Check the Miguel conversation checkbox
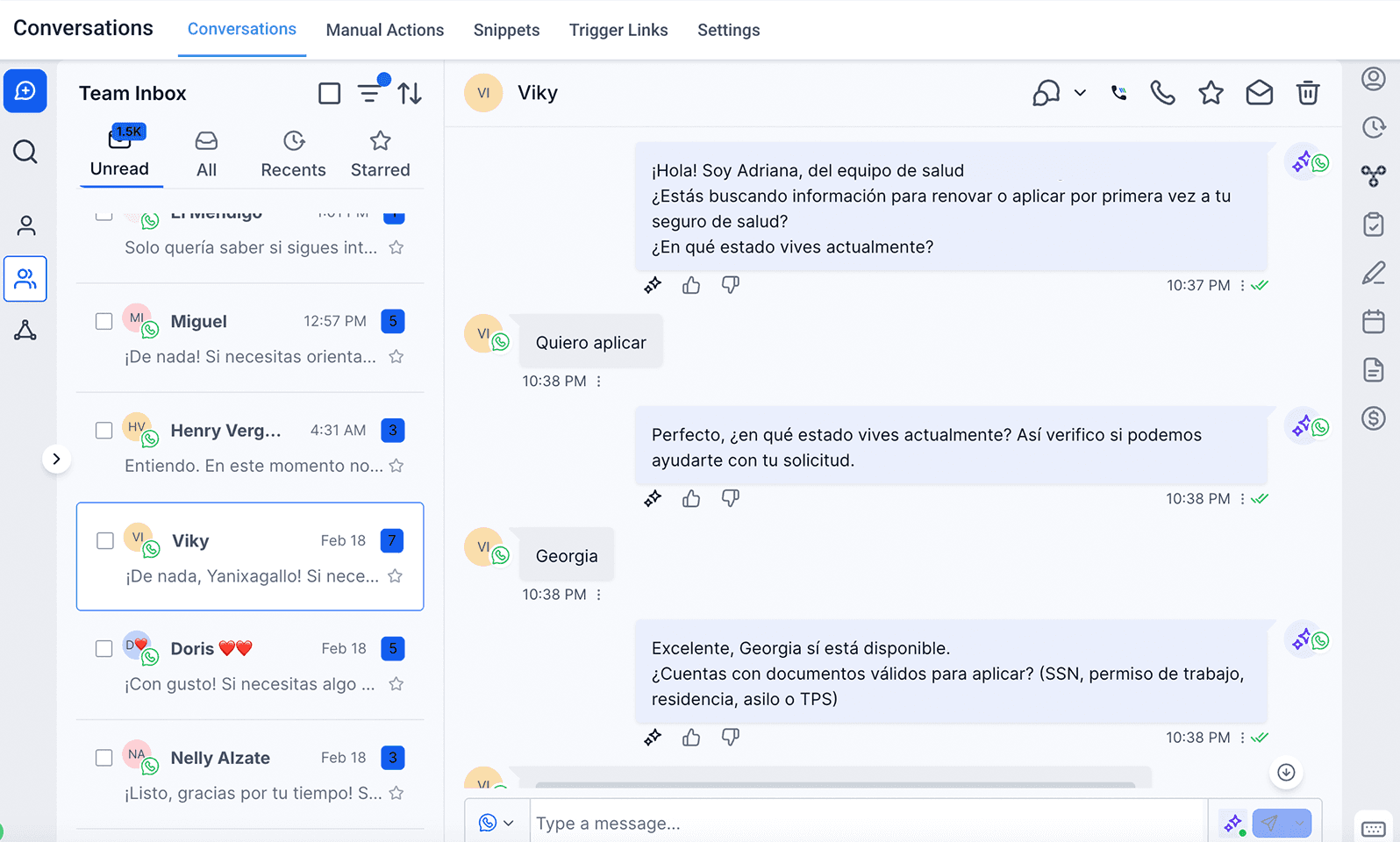This screenshot has width=1400, height=842. point(104,321)
